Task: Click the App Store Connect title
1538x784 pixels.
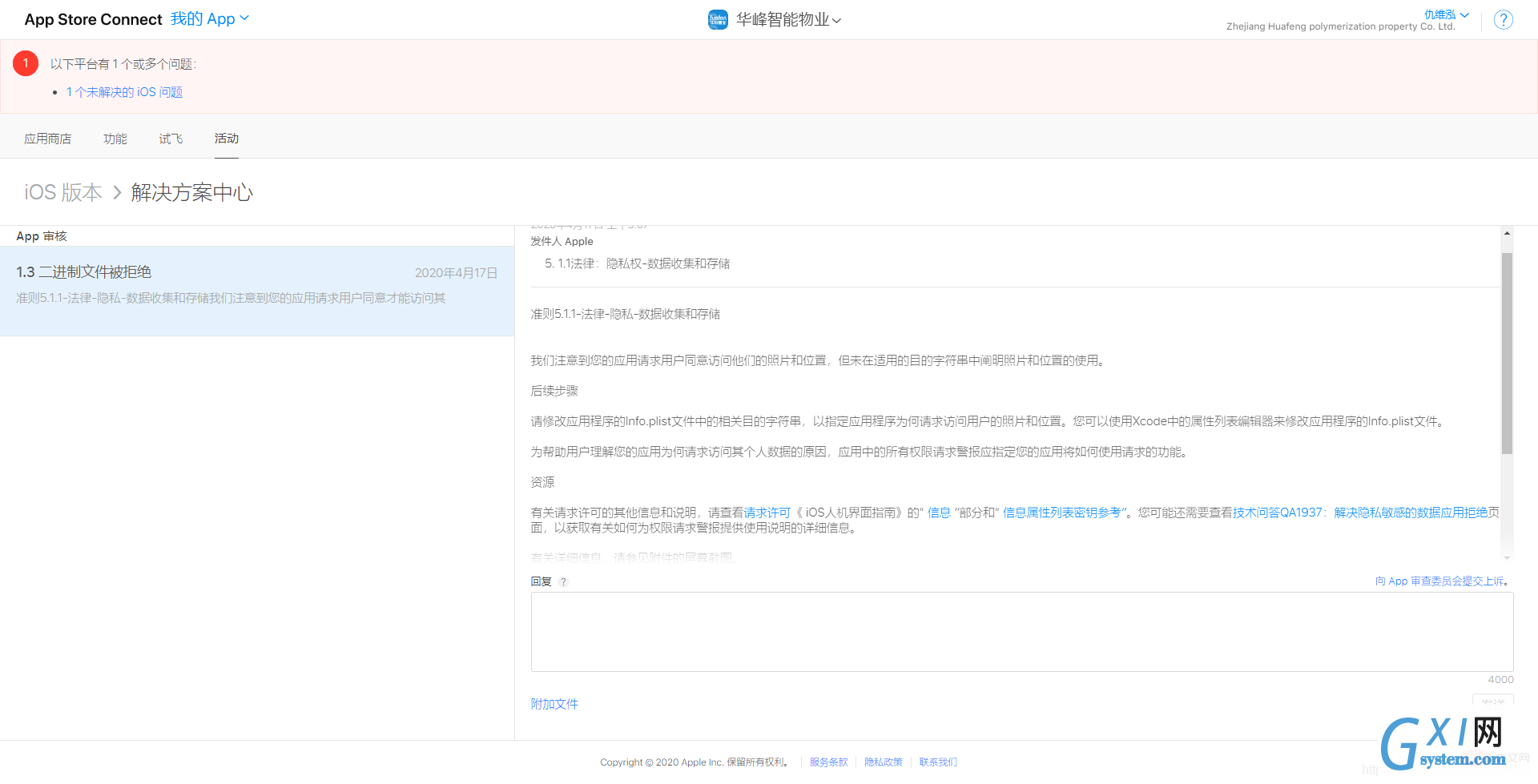Action: click(x=93, y=19)
